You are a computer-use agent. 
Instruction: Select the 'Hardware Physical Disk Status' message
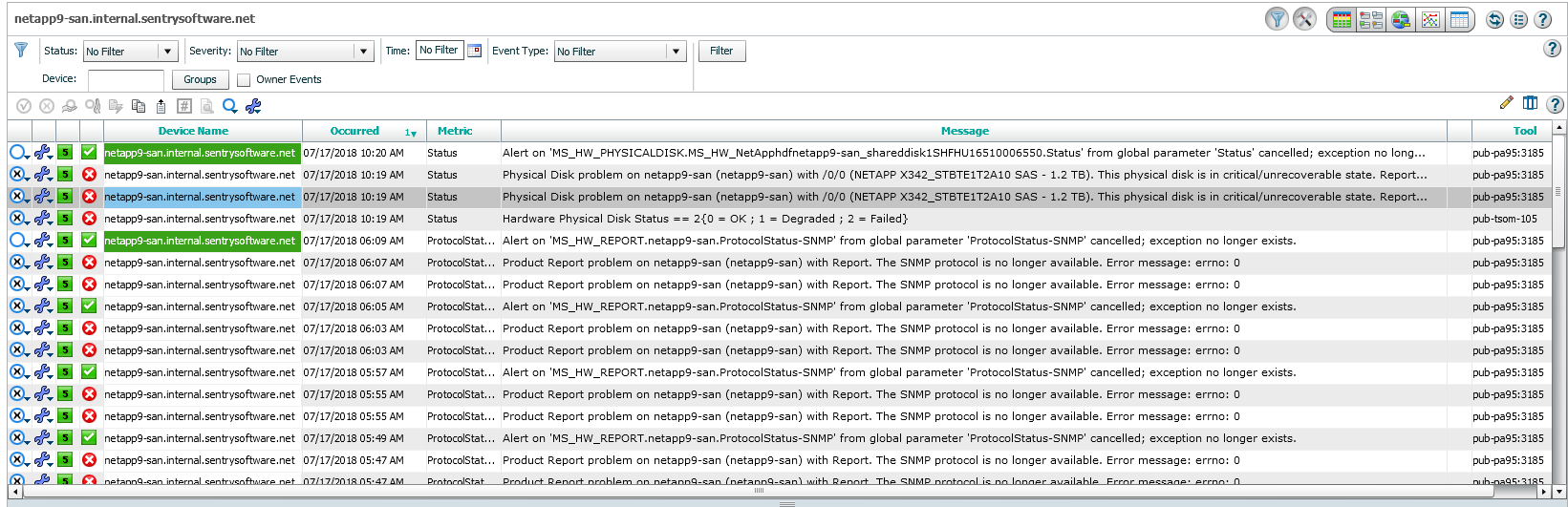[705, 219]
